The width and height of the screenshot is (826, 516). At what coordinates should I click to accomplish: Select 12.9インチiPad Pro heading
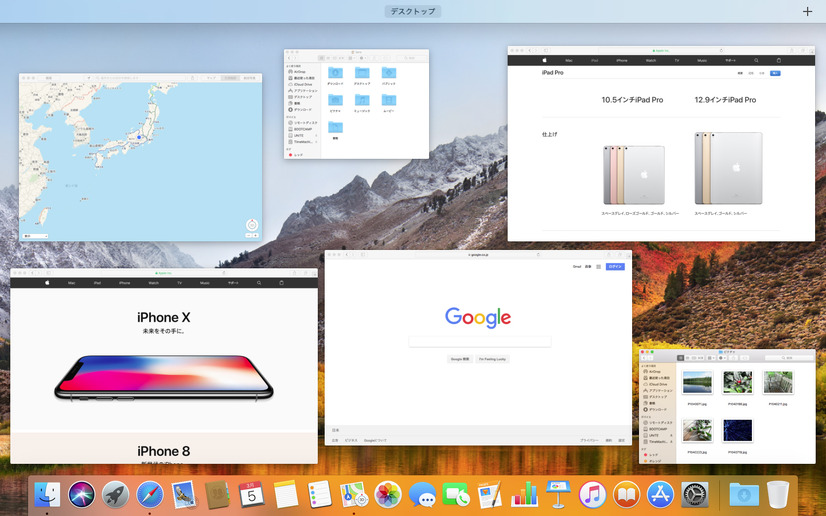pyautogui.click(x=725, y=100)
